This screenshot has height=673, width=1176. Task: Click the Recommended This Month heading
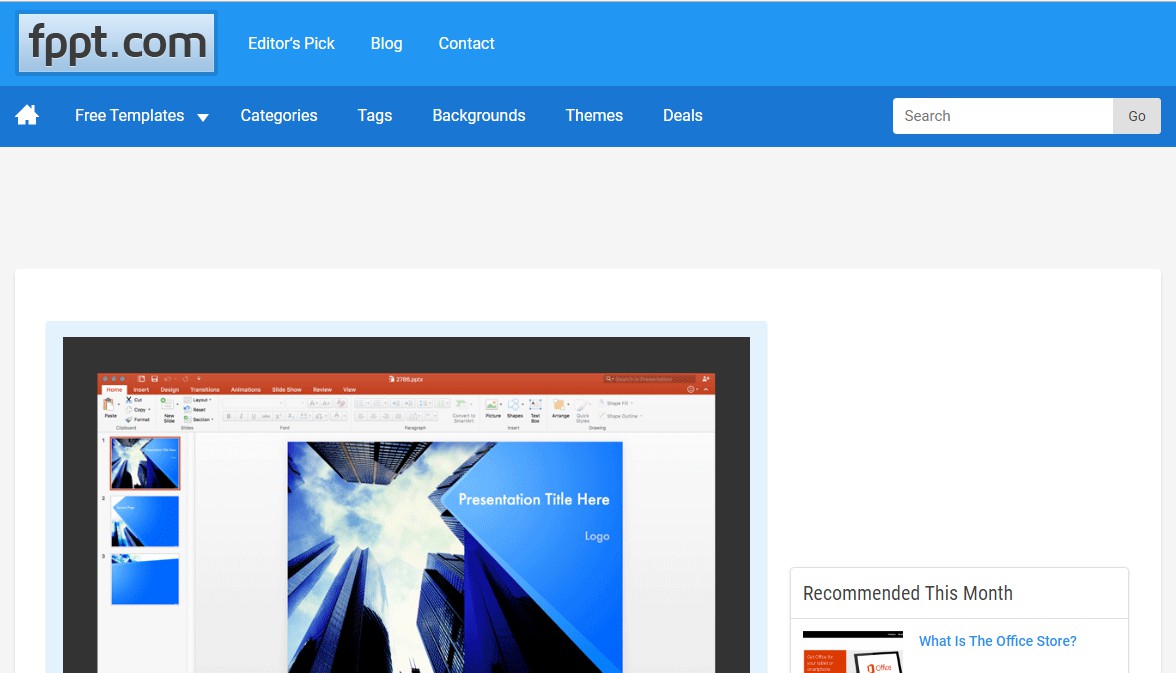pos(908,593)
